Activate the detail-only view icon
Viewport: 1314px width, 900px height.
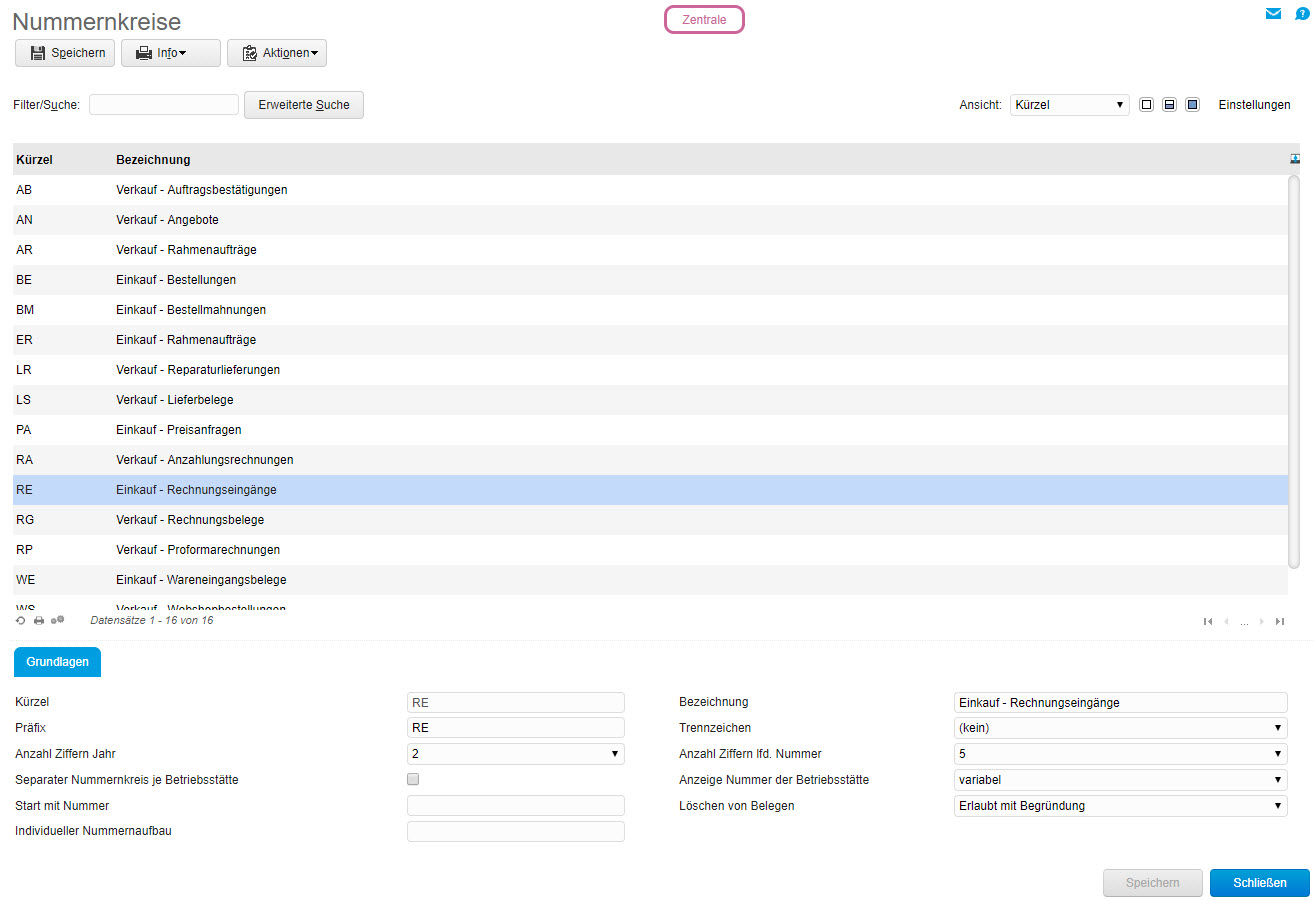[1192, 104]
